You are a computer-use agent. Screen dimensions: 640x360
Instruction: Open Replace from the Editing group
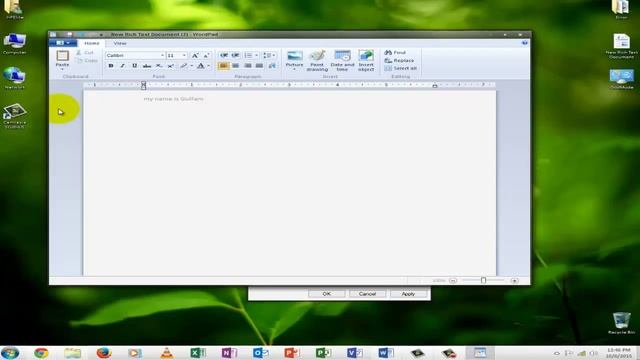pyautogui.click(x=399, y=60)
